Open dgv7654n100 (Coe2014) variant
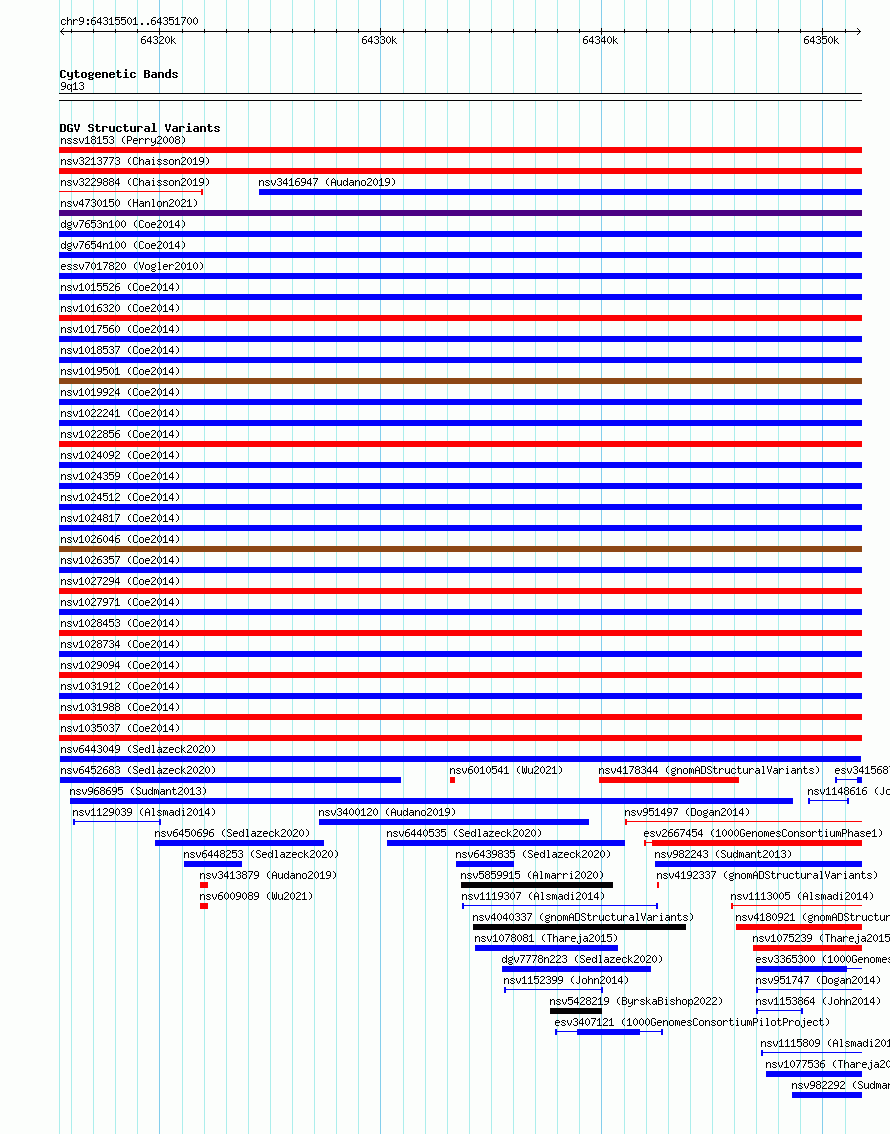 coord(123,245)
